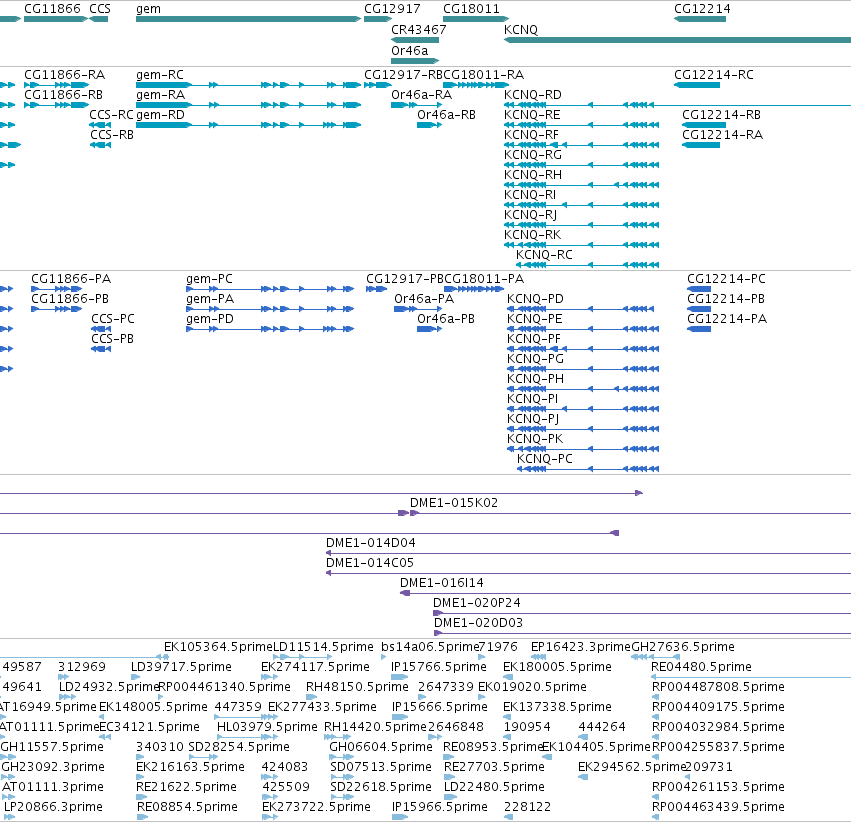
Task: Select EST RP004463439.5prime
Action: click(656, 817)
